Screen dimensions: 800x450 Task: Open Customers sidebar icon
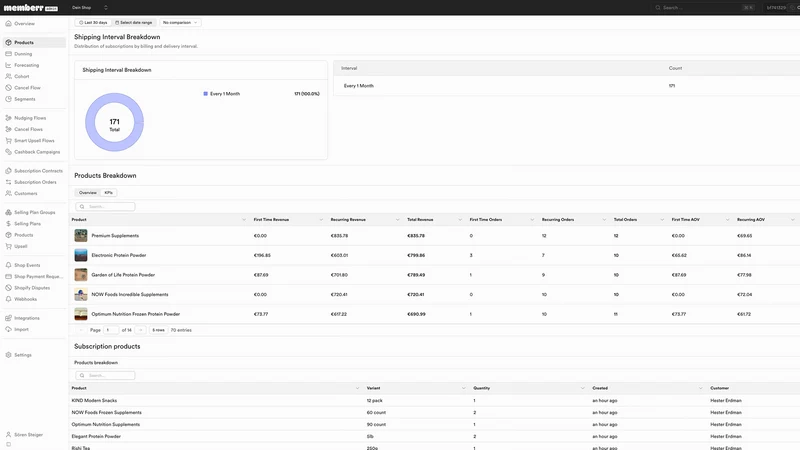[8, 193]
